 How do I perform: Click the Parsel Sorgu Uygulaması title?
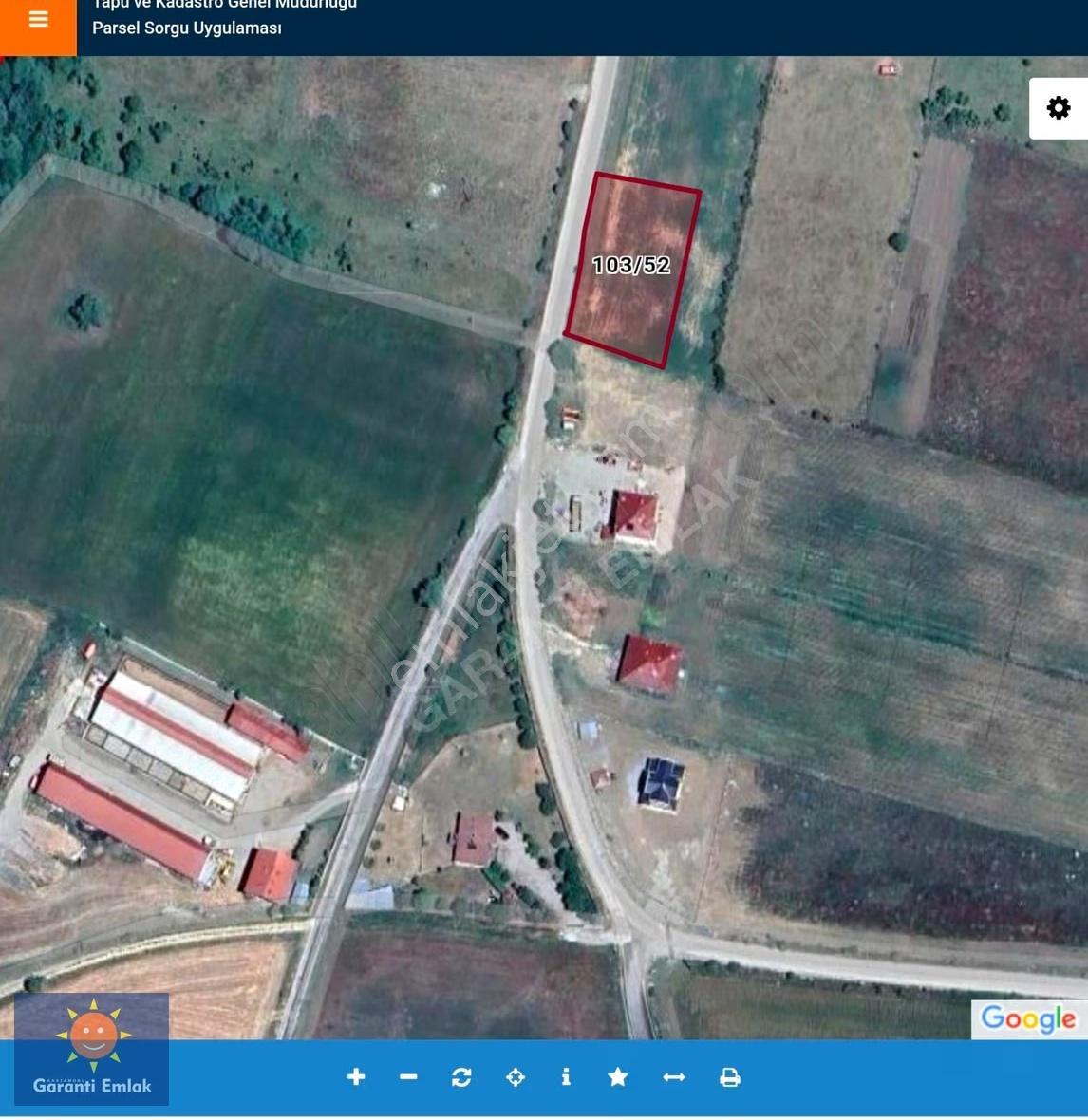187,28
